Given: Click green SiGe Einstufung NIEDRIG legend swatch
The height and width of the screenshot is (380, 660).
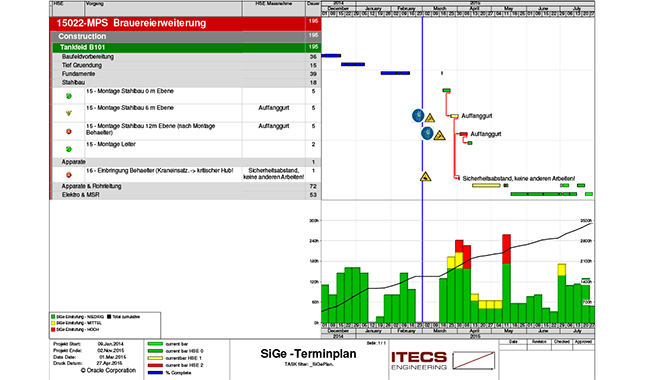Looking at the screenshot, I should [53, 316].
